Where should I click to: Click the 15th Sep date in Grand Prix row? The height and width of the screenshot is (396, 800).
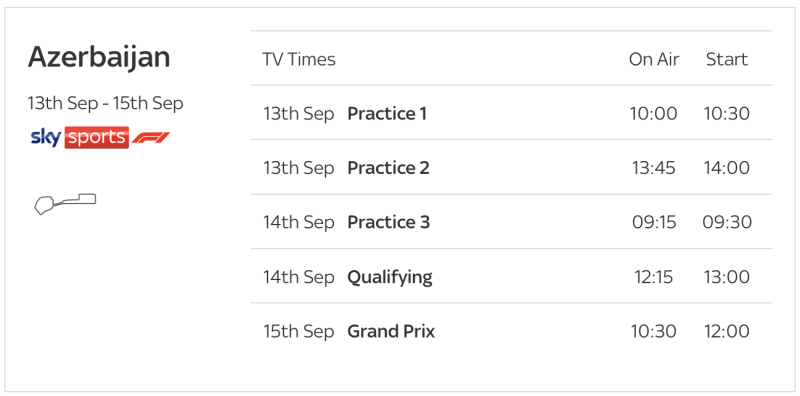[x=298, y=332]
